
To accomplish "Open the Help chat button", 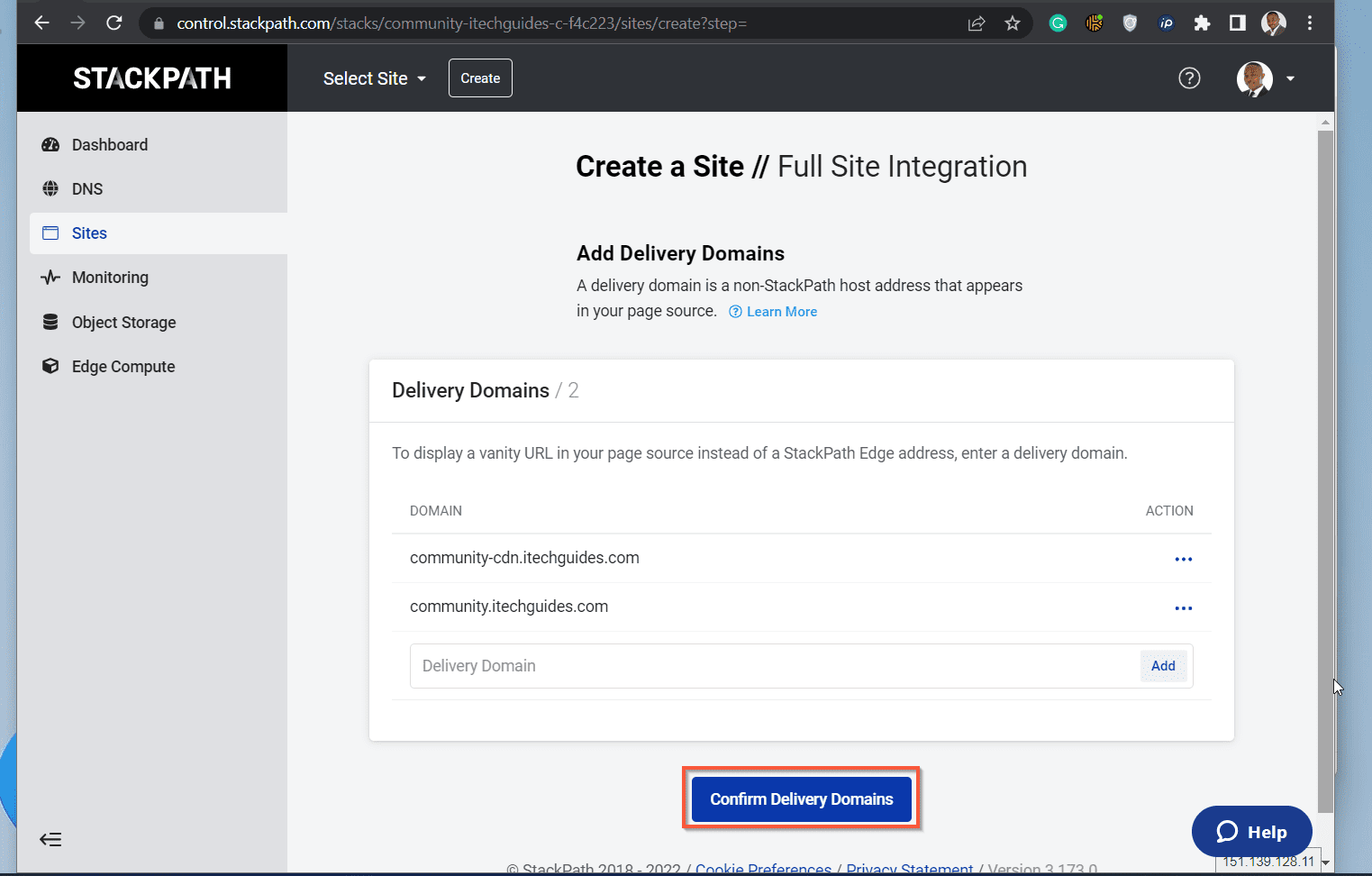I will point(1251,832).
